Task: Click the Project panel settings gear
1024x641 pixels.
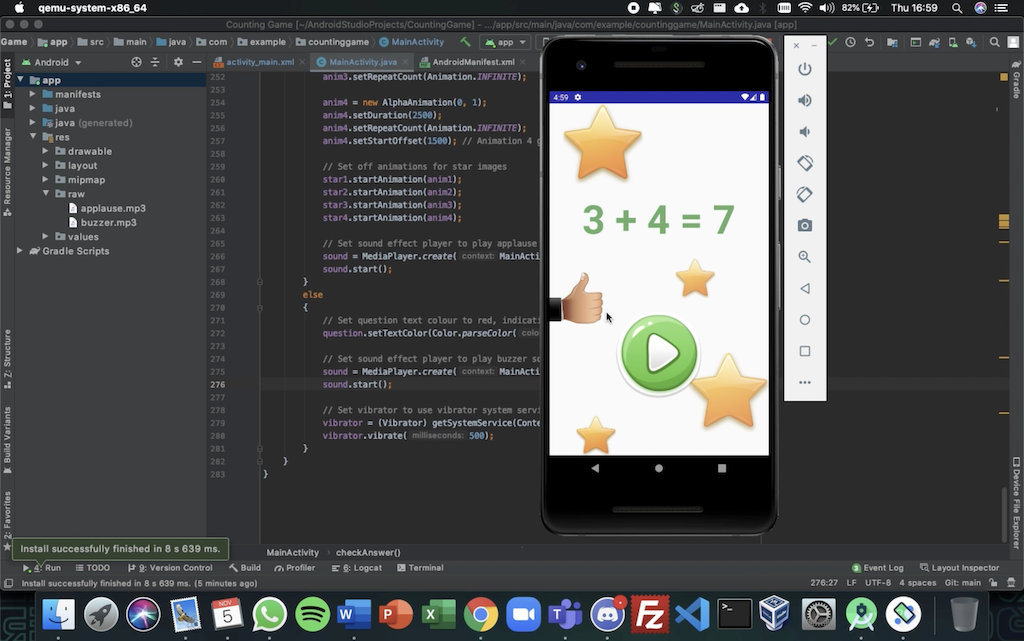Action: (x=178, y=62)
